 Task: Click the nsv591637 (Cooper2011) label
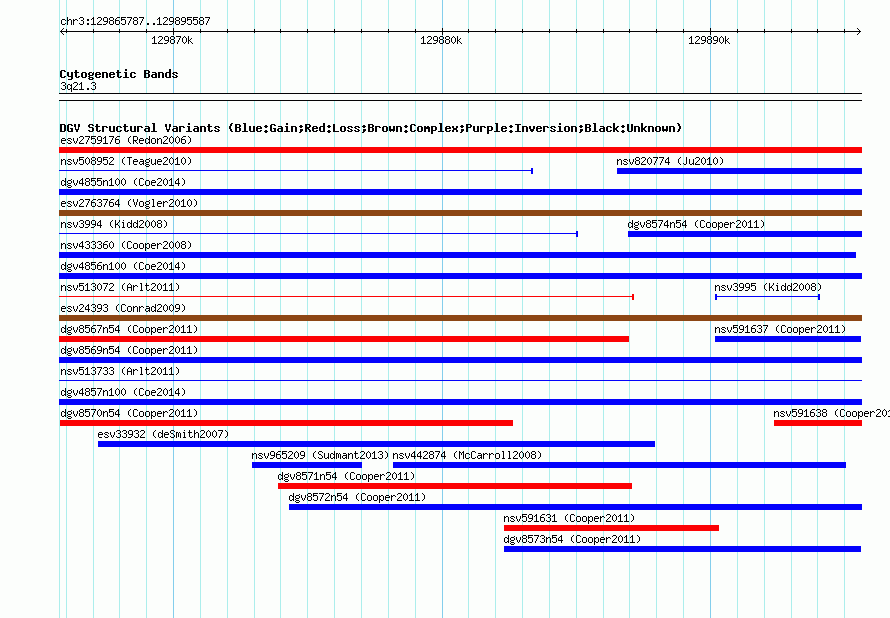tap(780, 329)
